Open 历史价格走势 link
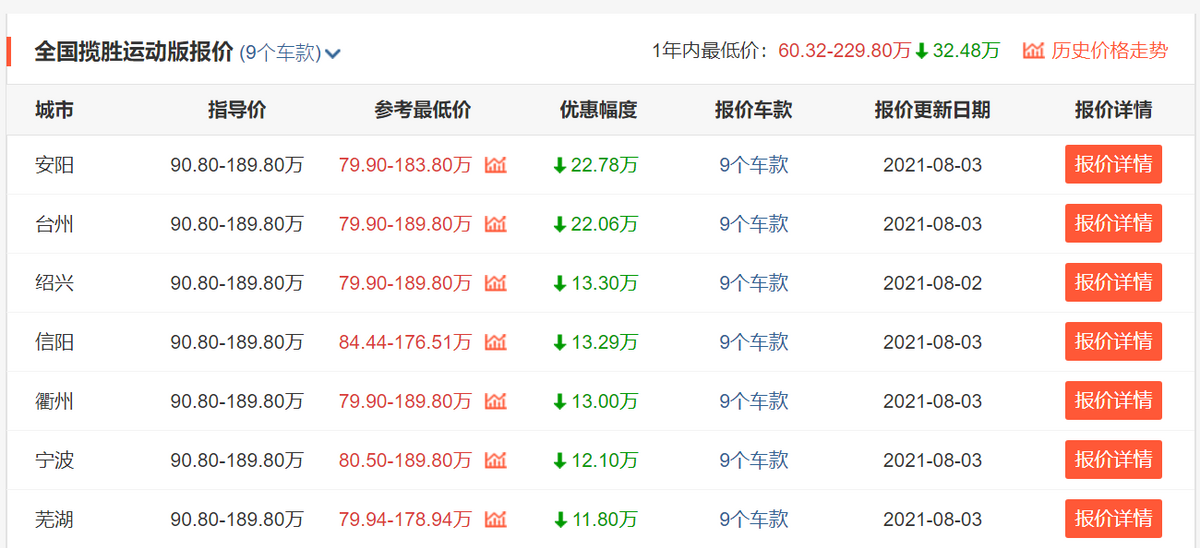Screen dimensions: 1200x548 [1109, 50]
